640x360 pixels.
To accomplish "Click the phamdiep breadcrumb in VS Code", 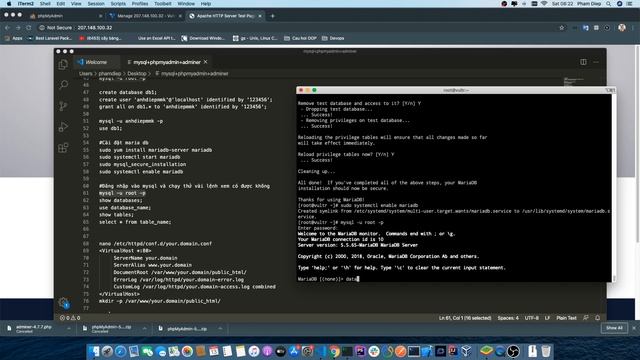I will [x=110, y=73].
